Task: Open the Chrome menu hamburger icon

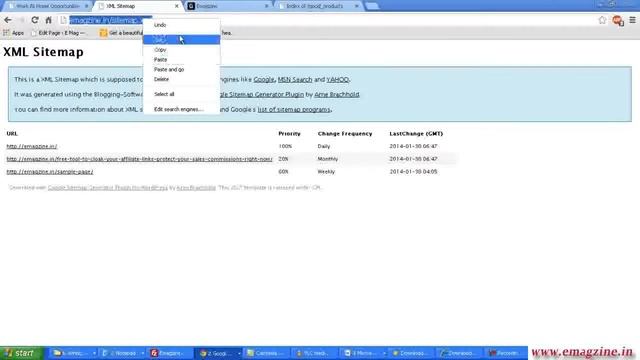Action: point(632,20)
